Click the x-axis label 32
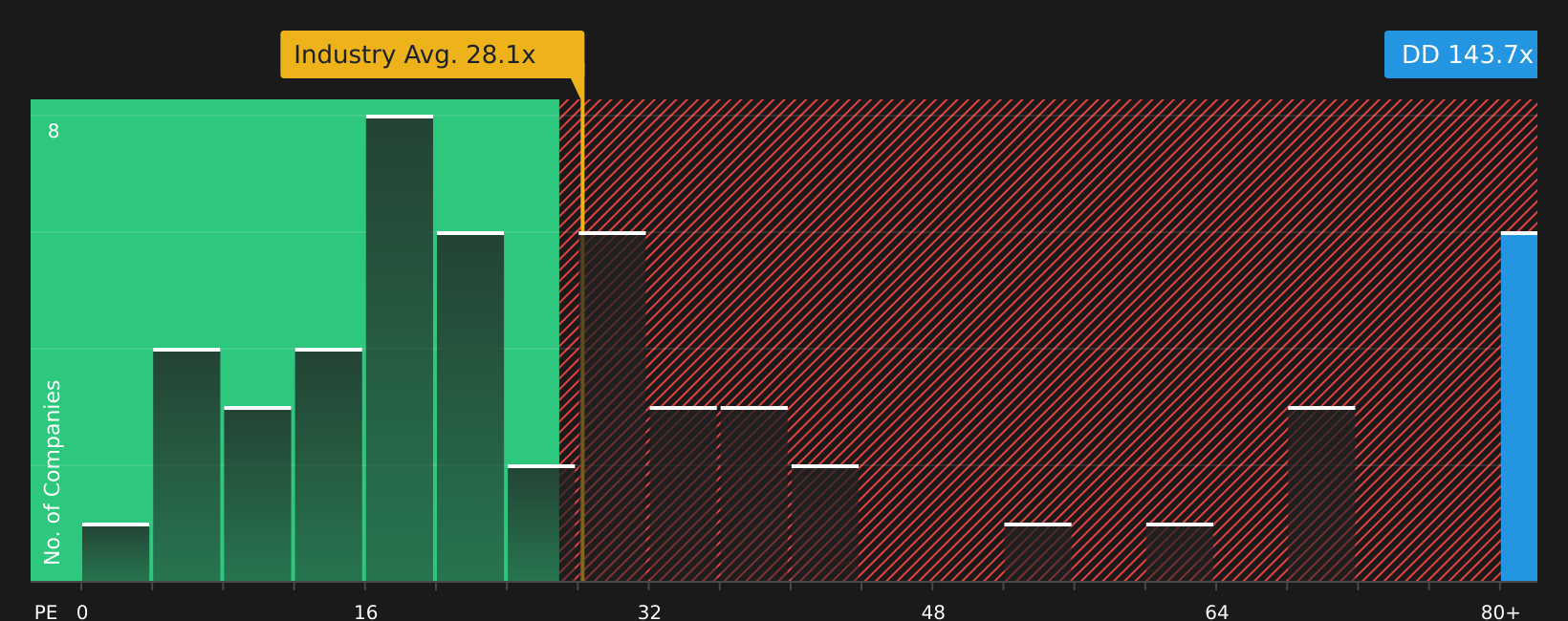This screenshot has height=621, width=1568. tap(649, 612)
